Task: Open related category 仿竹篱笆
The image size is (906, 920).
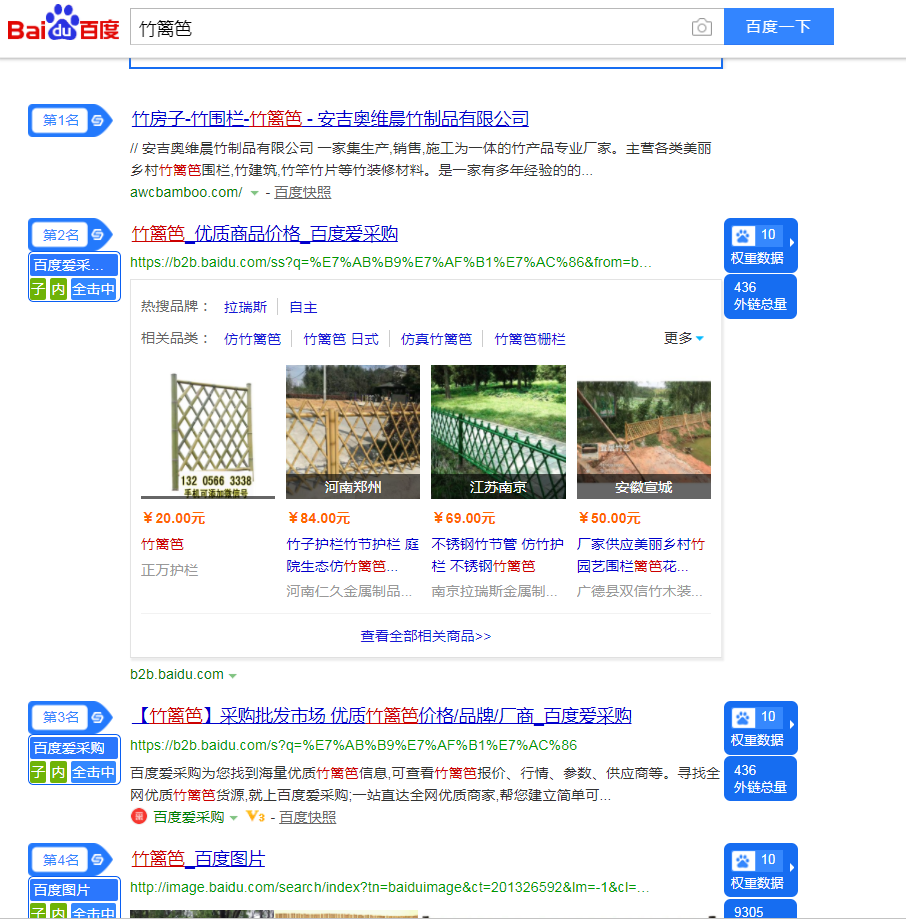Action: tap(252, 339)
